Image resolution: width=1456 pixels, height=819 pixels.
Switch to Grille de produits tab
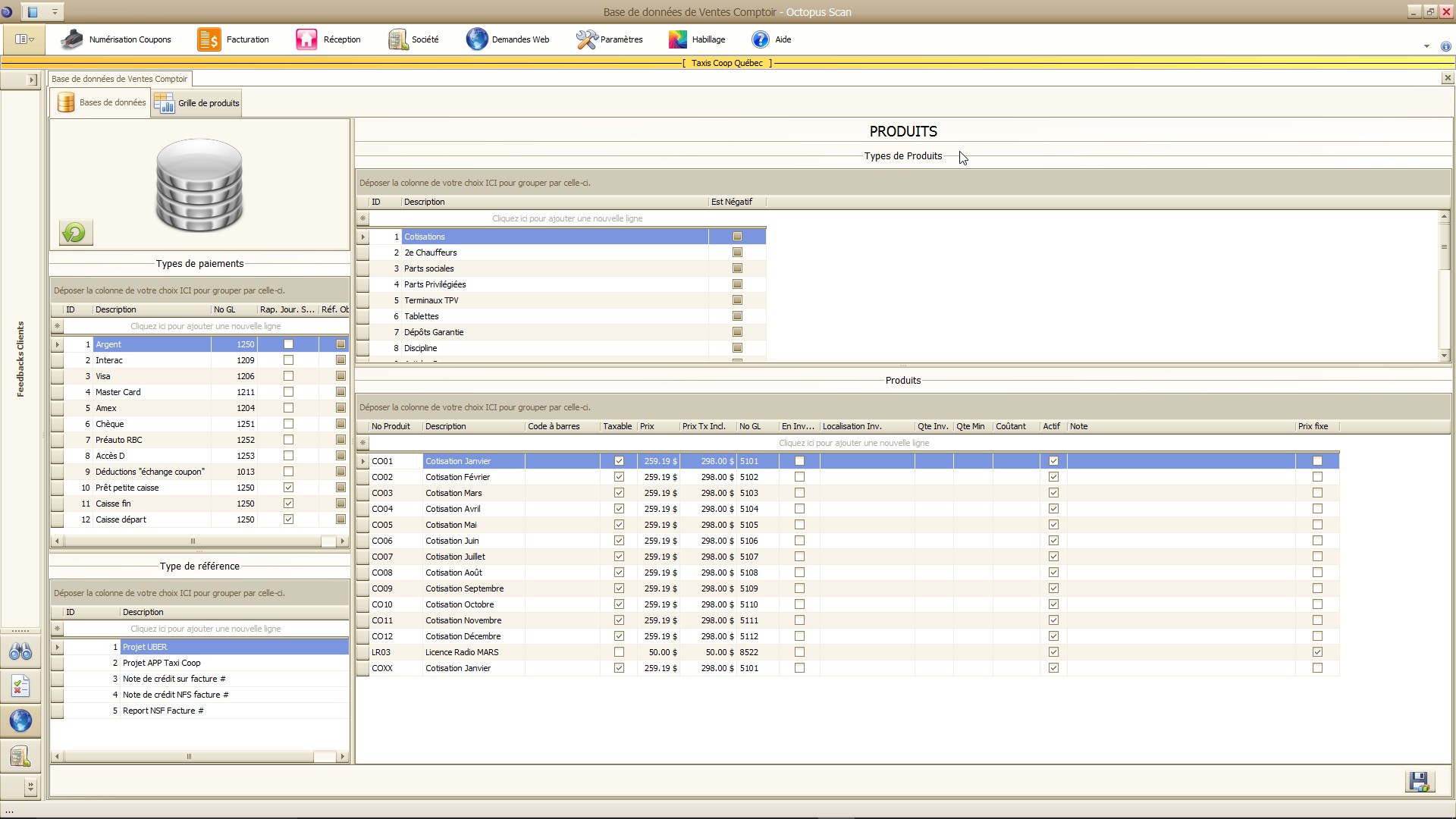tap(197, 103)
